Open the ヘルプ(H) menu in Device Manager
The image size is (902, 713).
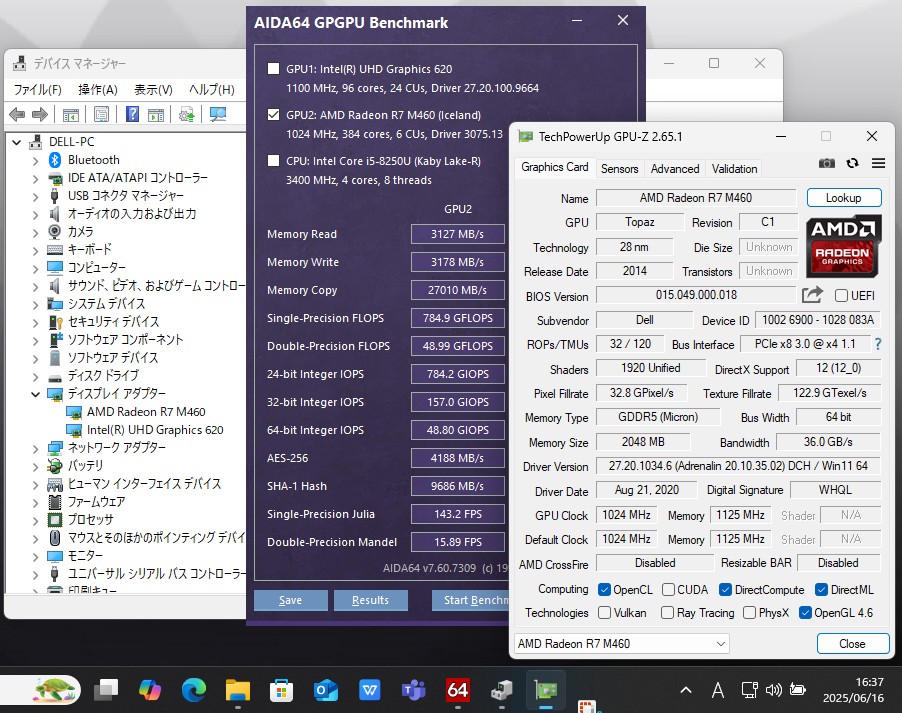pyautogui.click(x=212, y=89)
